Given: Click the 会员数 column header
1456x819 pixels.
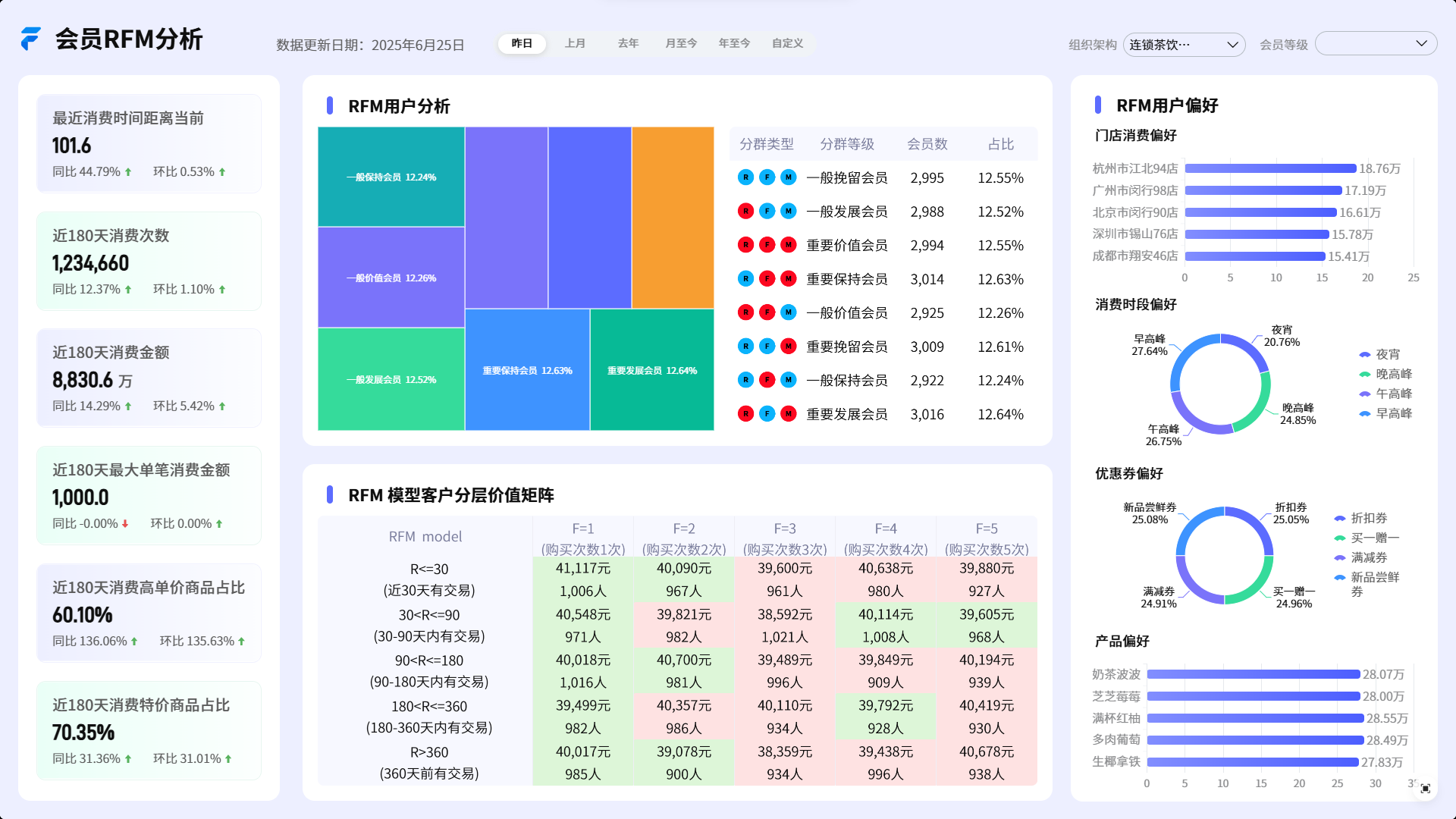Looking at the screenshot, I should (x=927, y=144).
